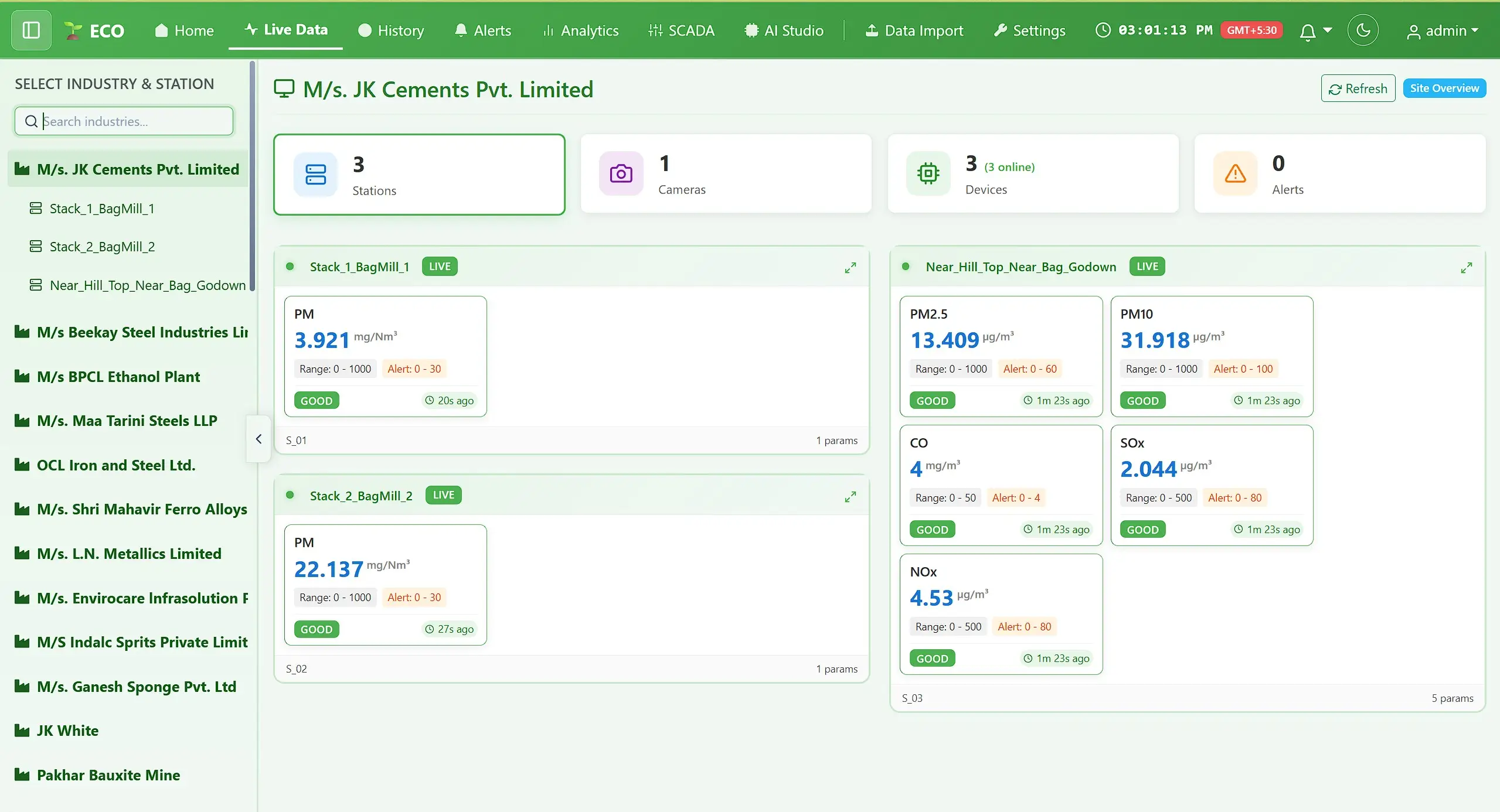Click the monitor icon beside company title
1500x812 pixels.
pyautogui.click(x=284, y=89)
